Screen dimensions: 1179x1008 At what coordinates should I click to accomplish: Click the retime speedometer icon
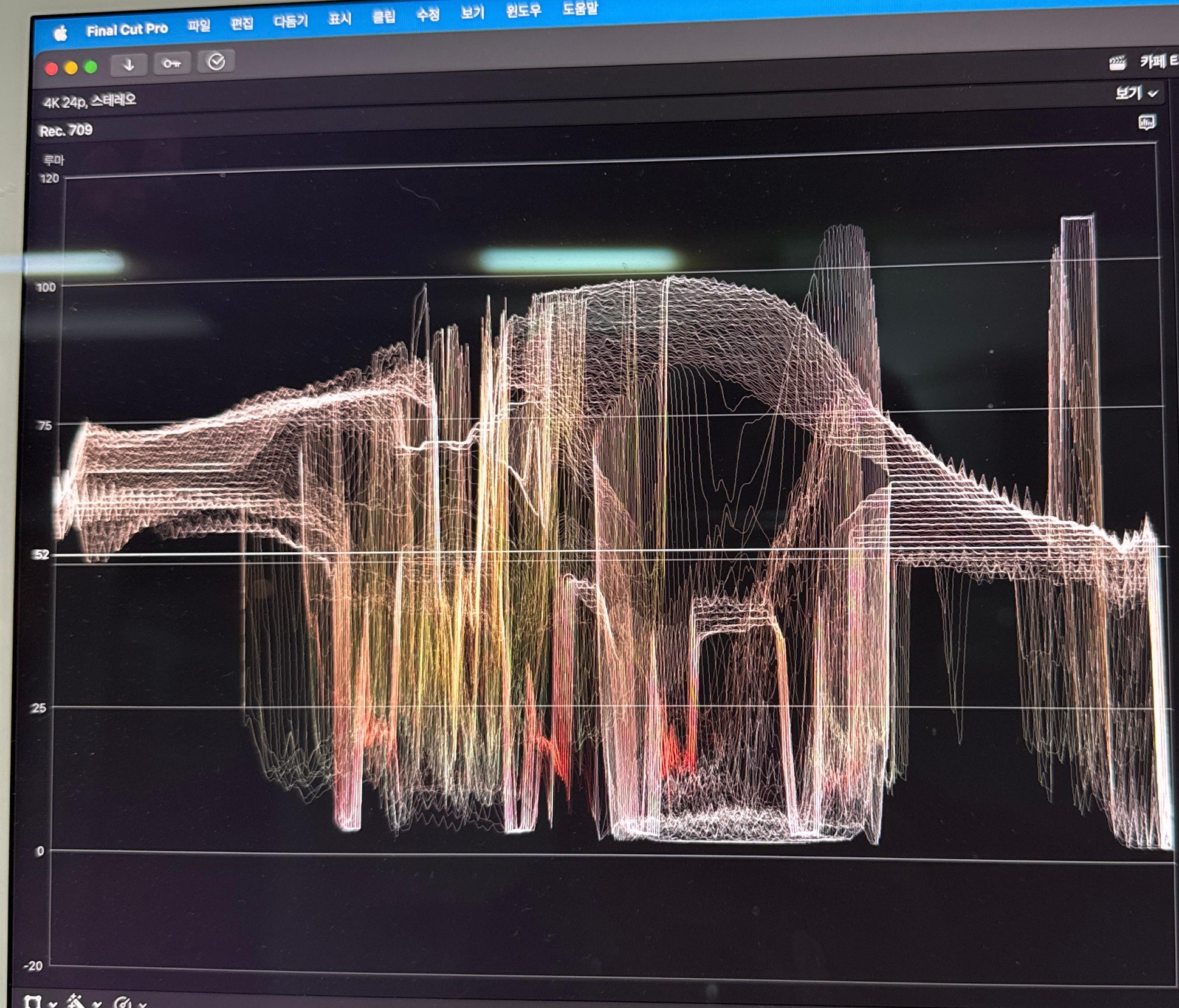pyautogui.click(x=123, y=1003)
